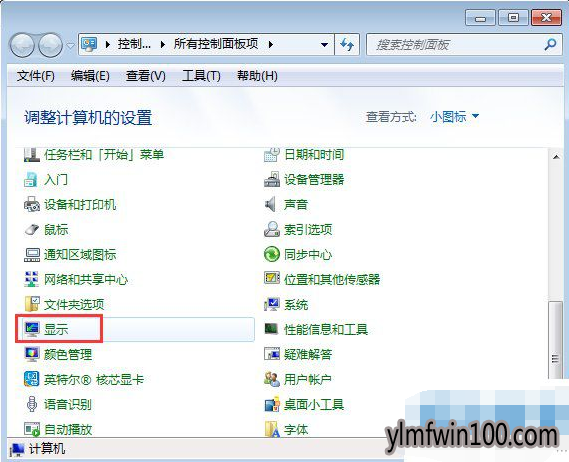Open the 鼠标 mouse icon
The width and height of the screenshot is (569, 462).
[32, 229]
